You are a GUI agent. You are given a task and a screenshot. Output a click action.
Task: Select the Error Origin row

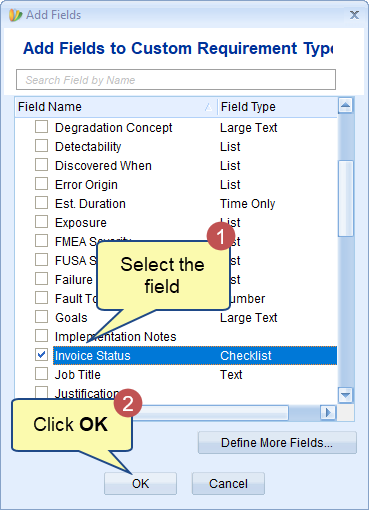coord(195,184)
